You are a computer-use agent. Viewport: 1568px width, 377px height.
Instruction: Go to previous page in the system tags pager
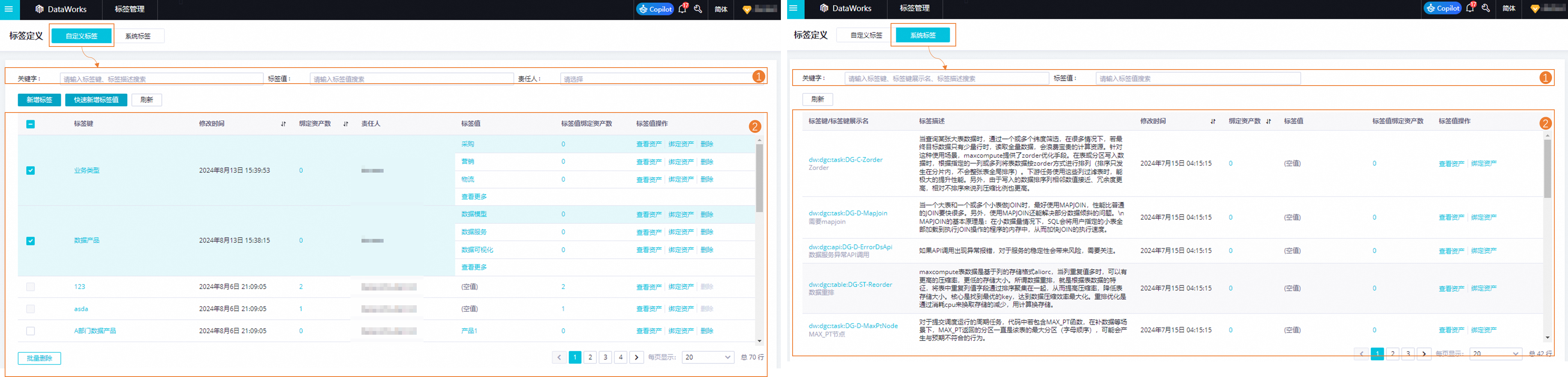[1361, 354]
